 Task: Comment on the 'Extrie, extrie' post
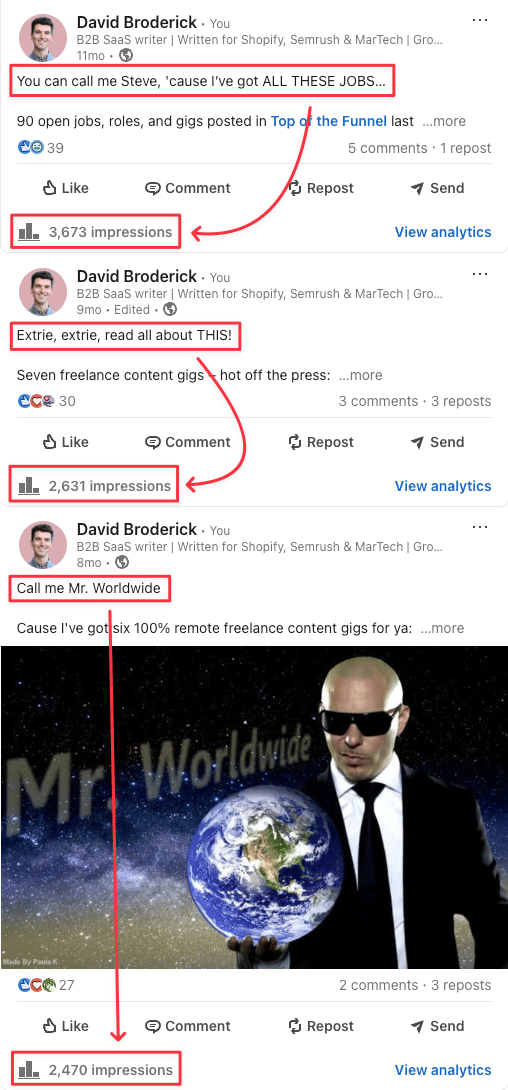point(188,442)
